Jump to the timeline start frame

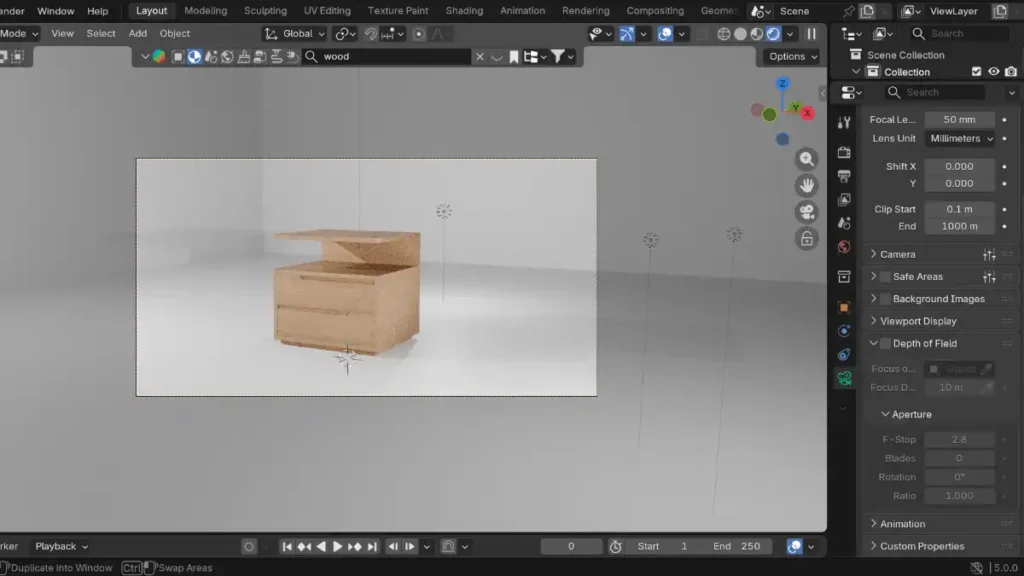[x=287, y=547]
